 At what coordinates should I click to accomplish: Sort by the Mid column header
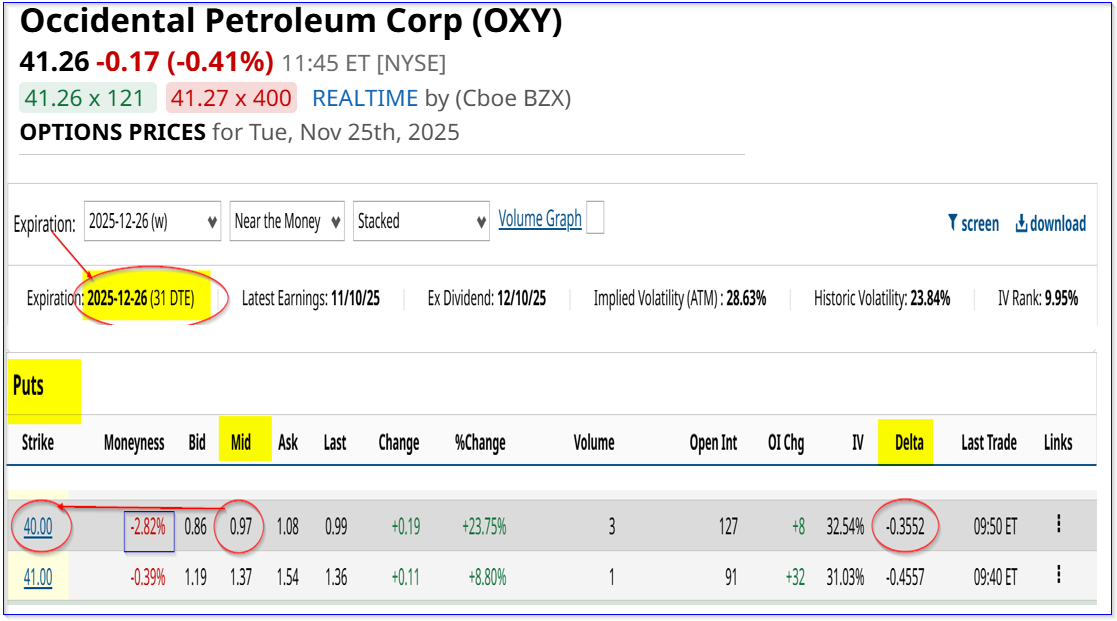point(241,442)
